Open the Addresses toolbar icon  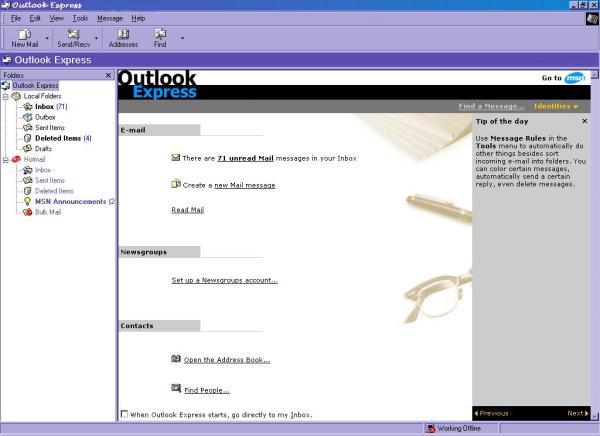[123, 34]
